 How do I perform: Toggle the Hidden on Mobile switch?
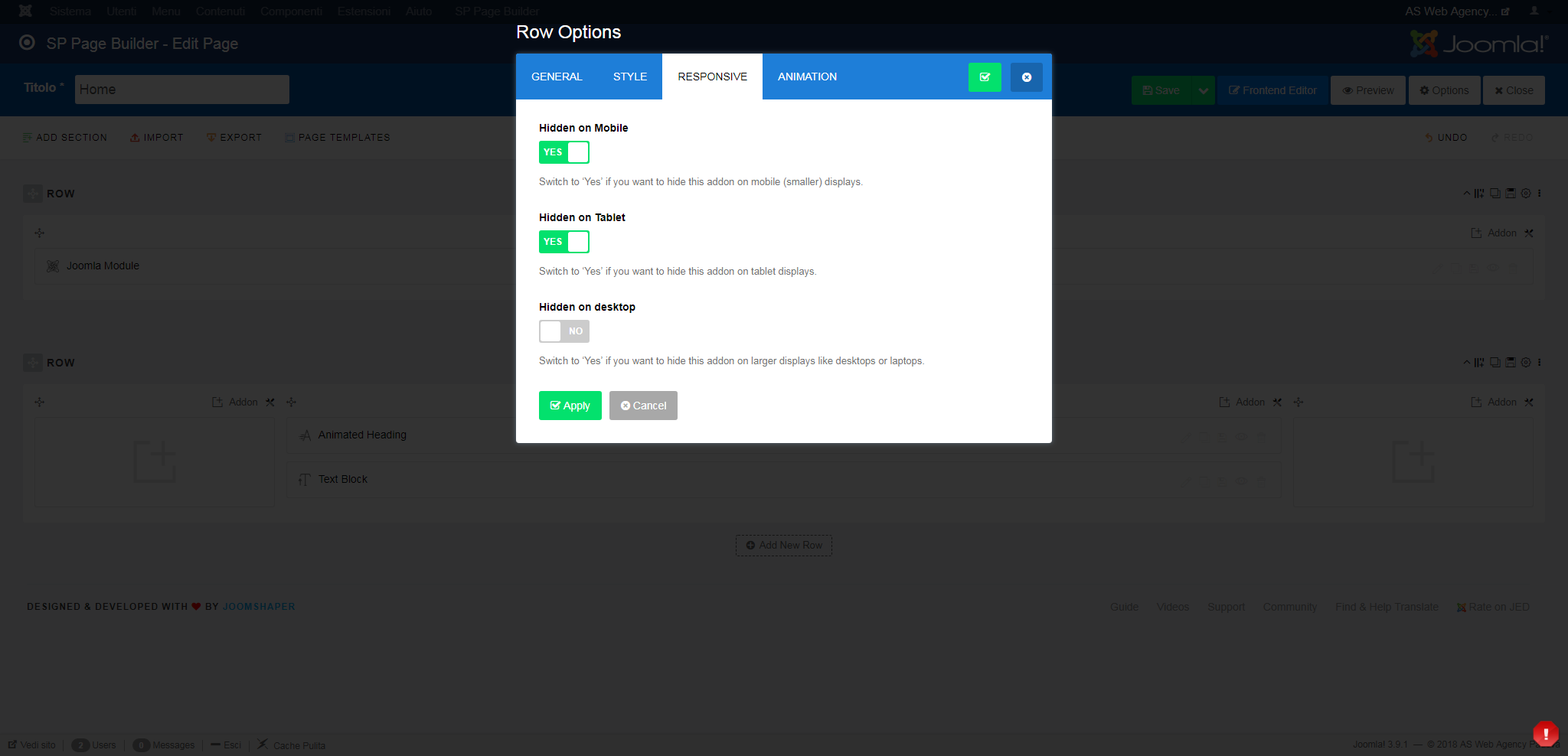tap(564, 152)
